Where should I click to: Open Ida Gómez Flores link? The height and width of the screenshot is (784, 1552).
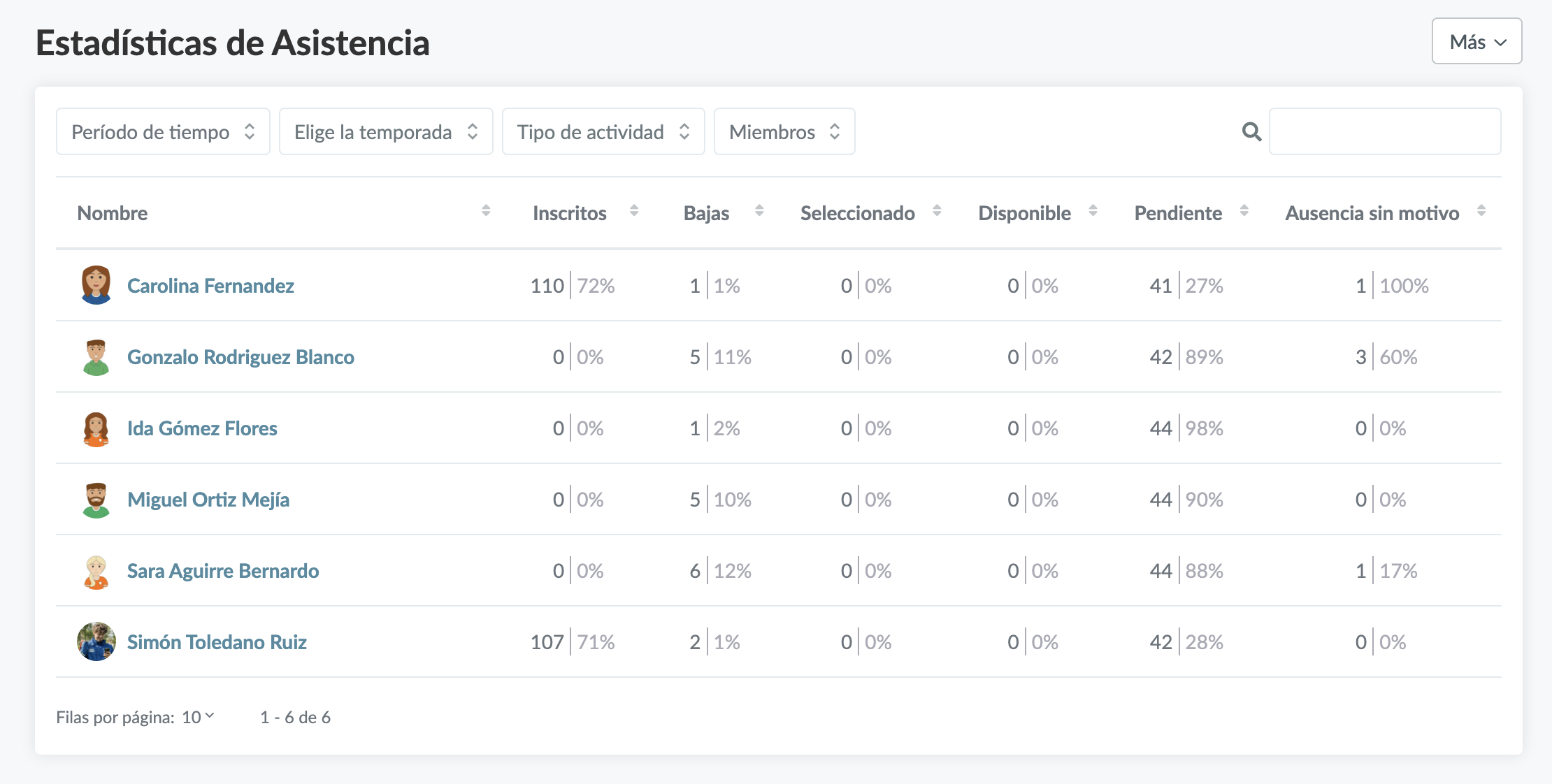tap(202, 428)
